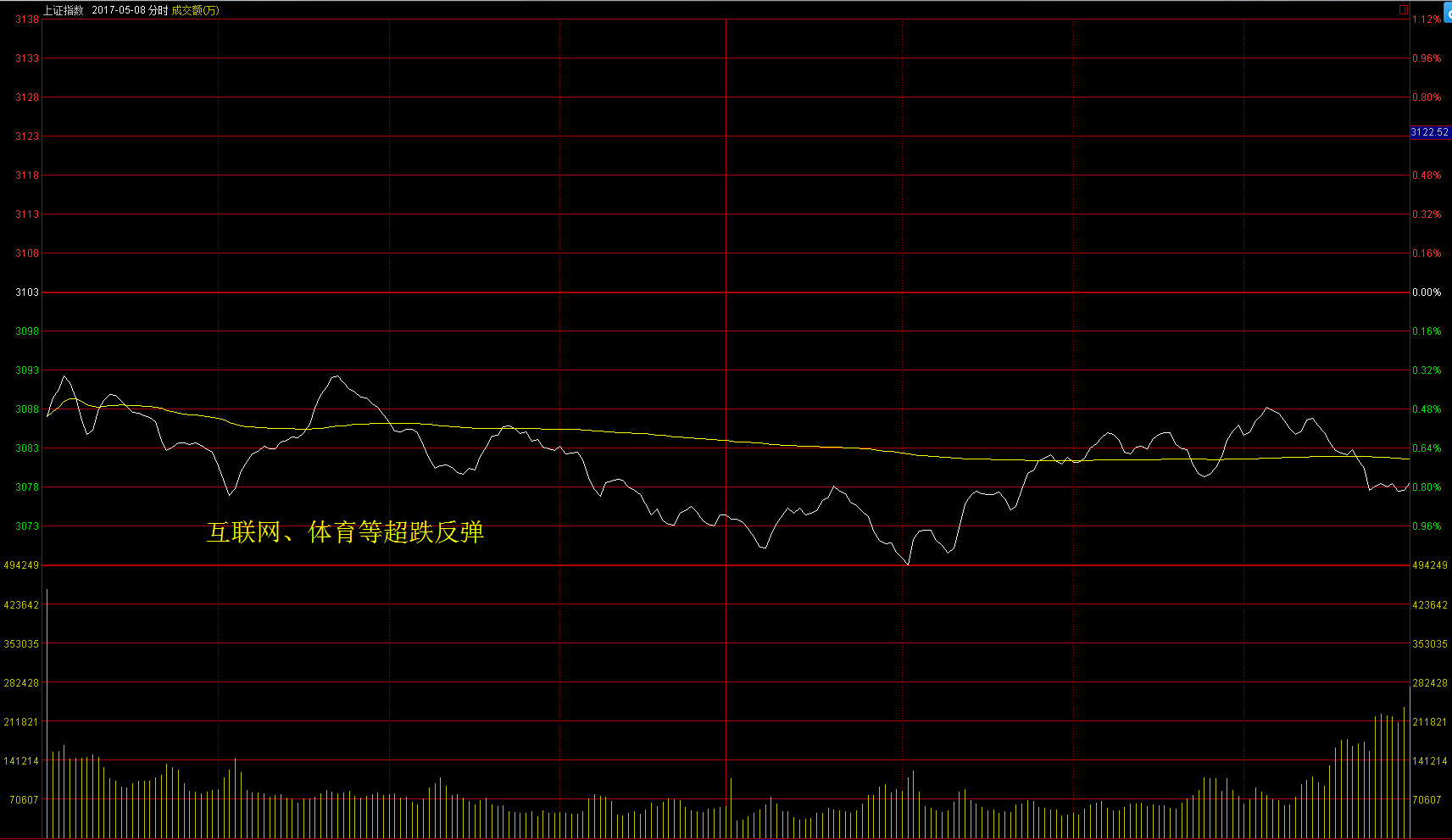Image resolution: width=1452 pixels, height=840 pixels.
Task: Click the 494249 label on left volume axis
Action: click(21, 565)
